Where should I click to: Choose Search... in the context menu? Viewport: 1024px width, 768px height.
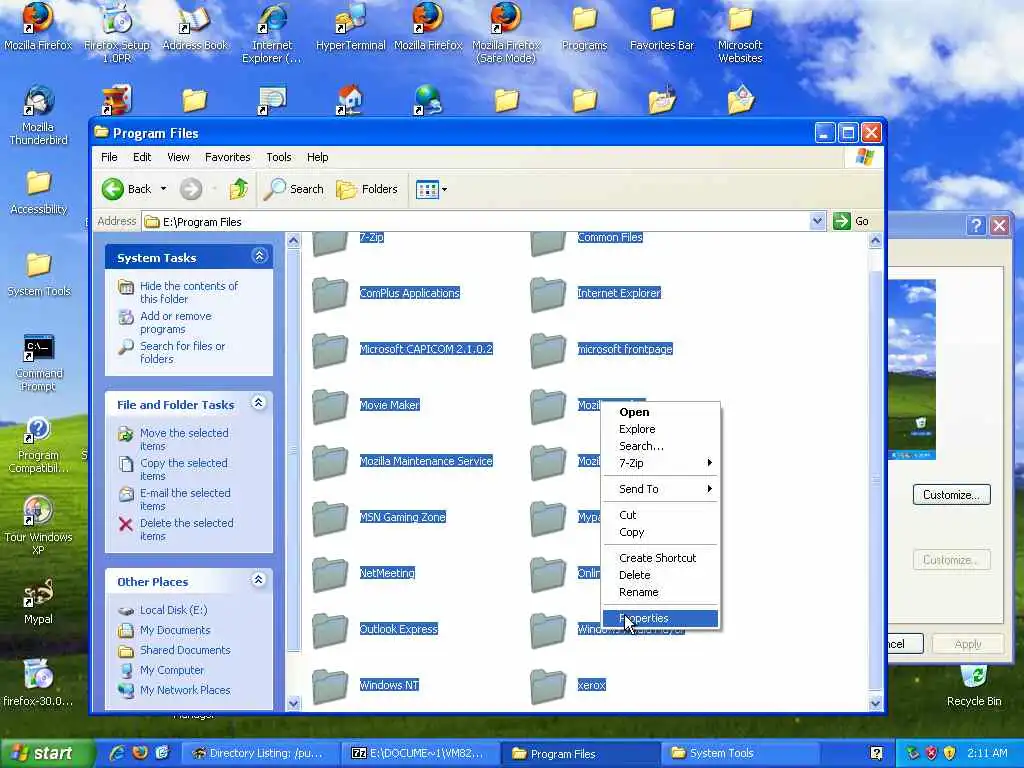(660, 446)
